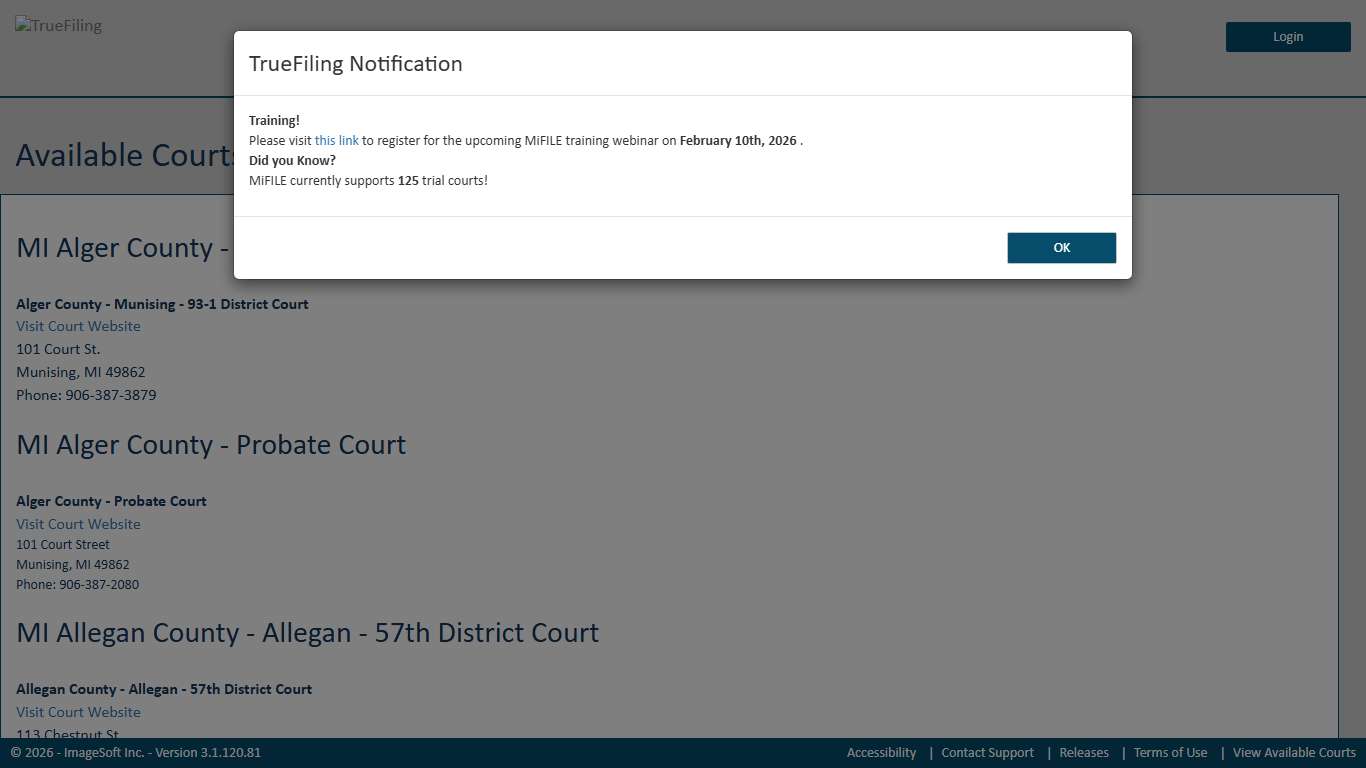This screenshot has height=768, width=1366.
Task: Select View Available Courts in footer
Action: (1294, 753)
